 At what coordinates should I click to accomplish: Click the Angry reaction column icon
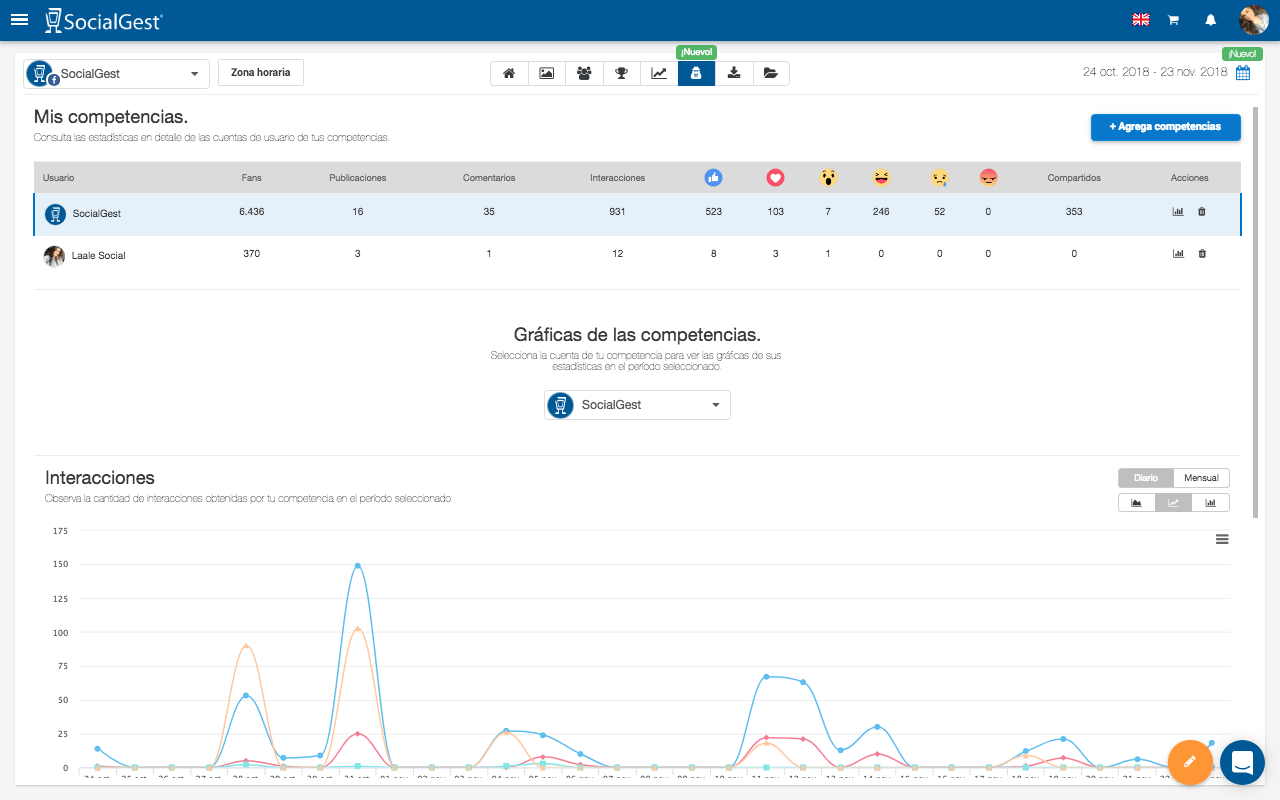tap(989, 177)
